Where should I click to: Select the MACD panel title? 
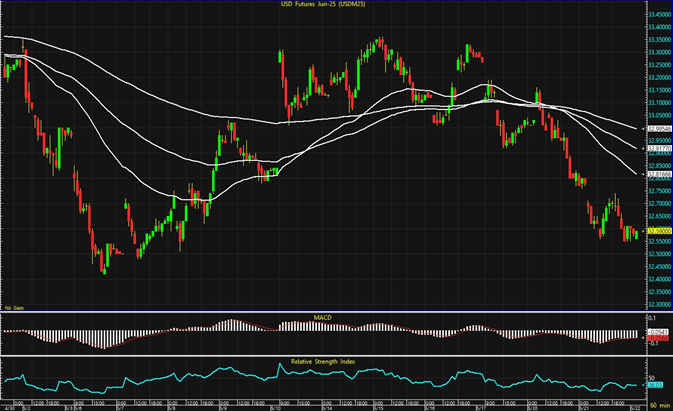[x=321, y=320]
